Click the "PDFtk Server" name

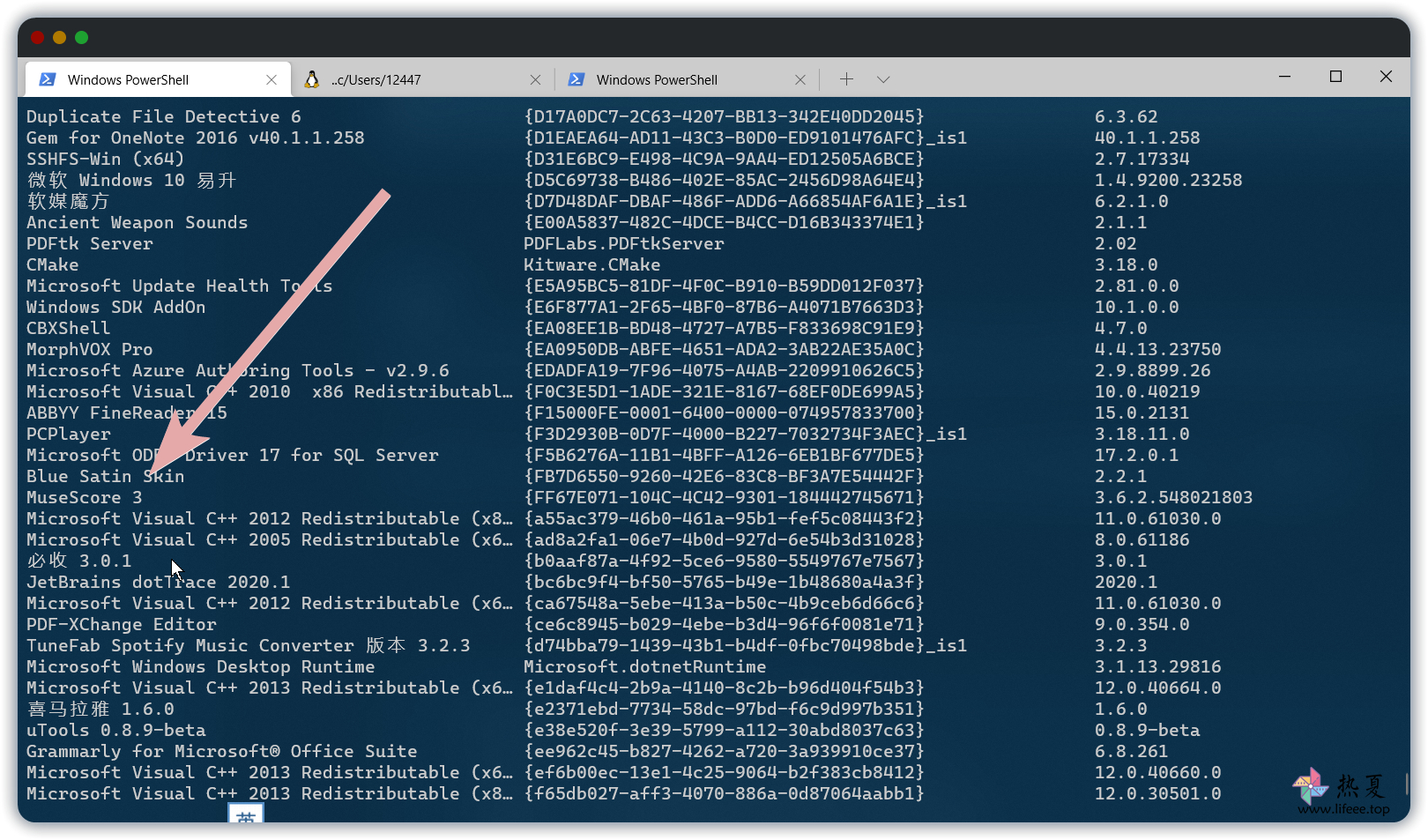(90, 243)
